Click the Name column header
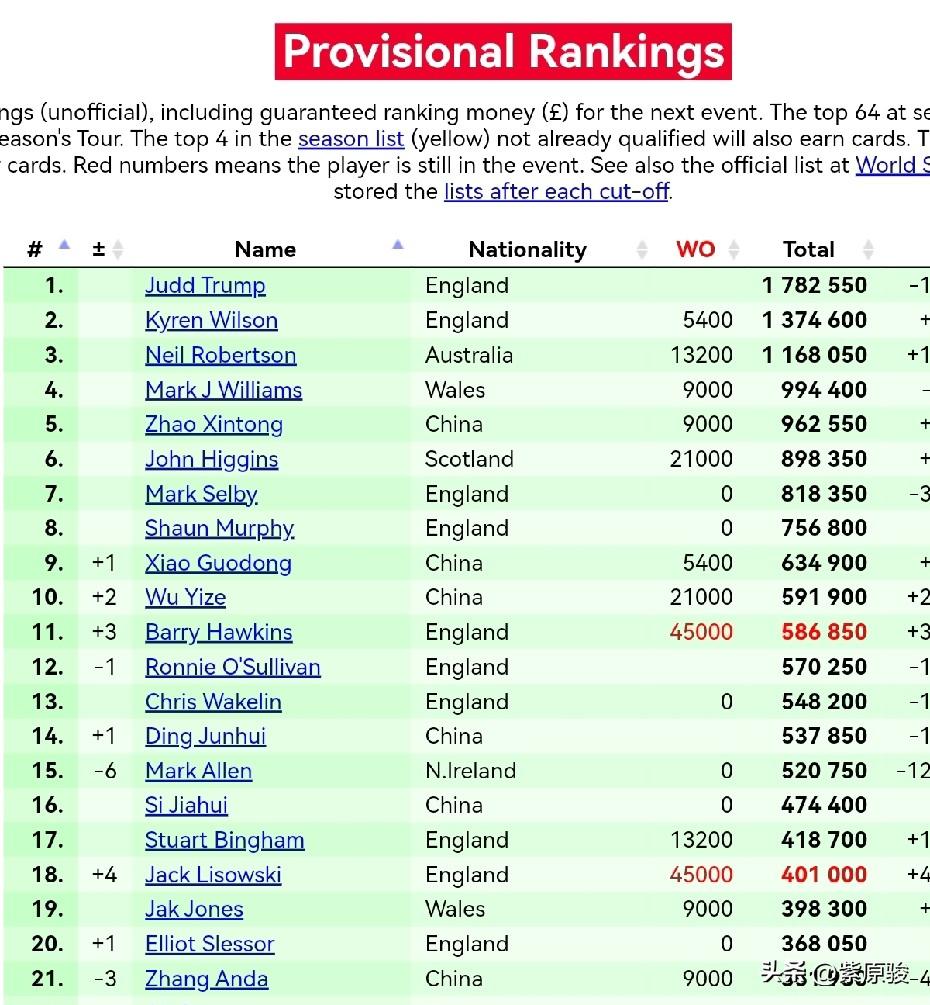 click(265, 249)
